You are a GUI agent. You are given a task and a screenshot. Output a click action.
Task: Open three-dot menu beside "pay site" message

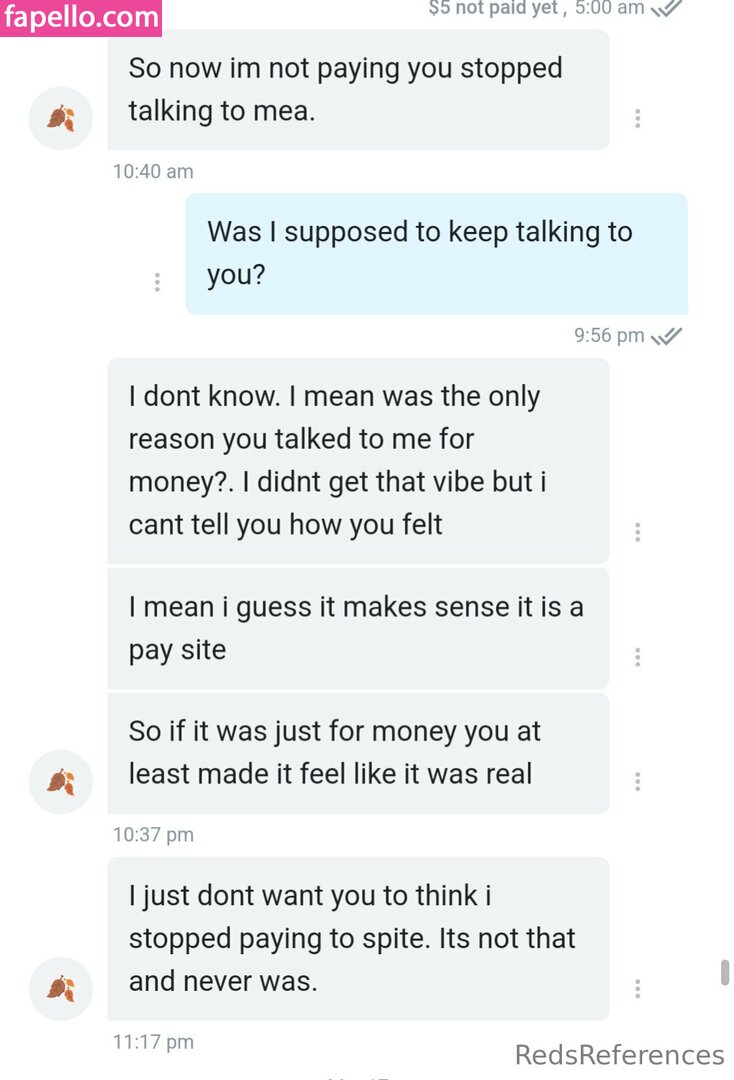point(637,657)
